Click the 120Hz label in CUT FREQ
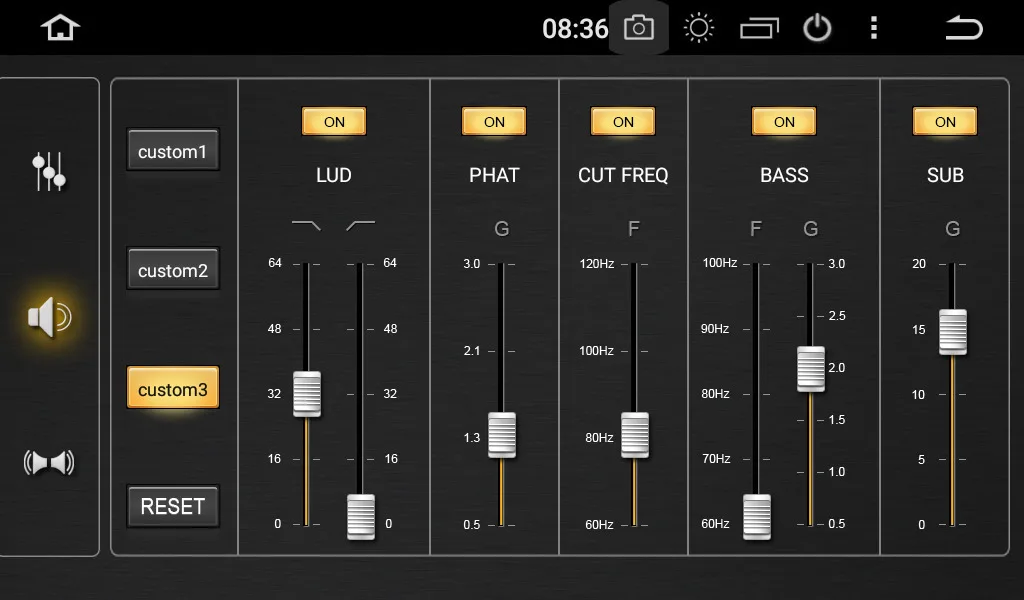 pyautogui.click(x=597, y=264)
